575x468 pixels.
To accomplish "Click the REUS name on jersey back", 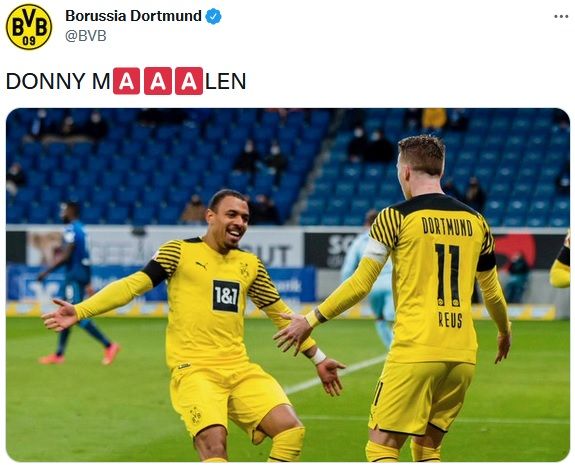I will pos(450,320).
